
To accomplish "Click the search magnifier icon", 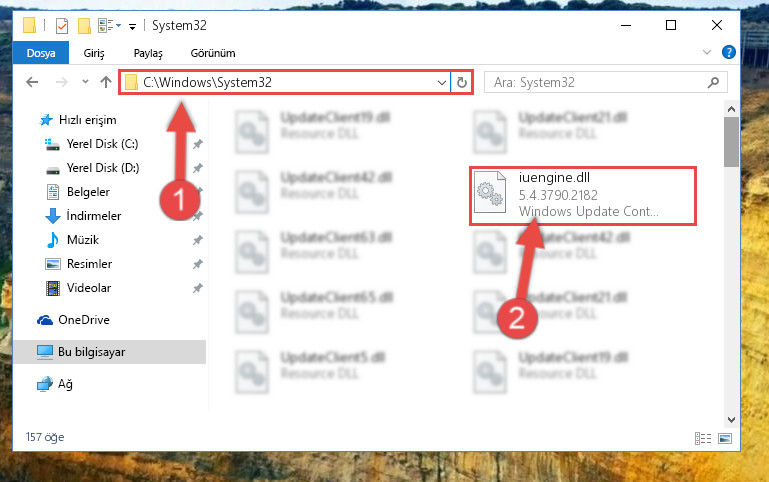I will point(713,82).
